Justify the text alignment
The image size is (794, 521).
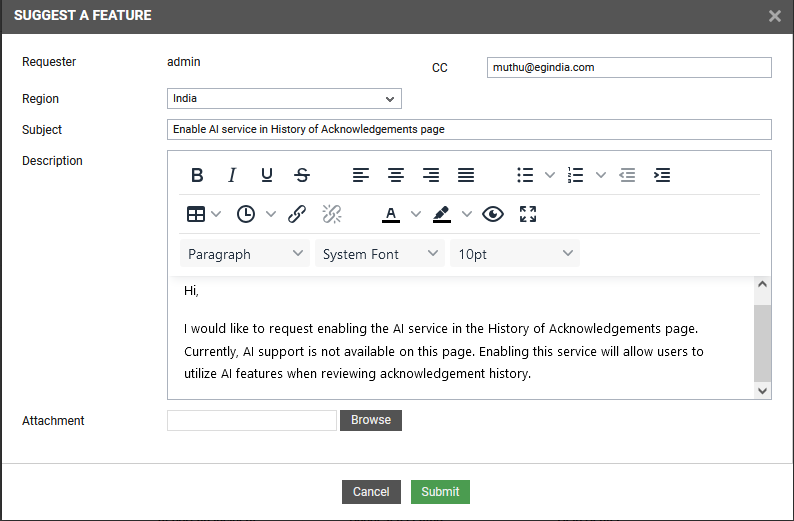pos(466,175)
